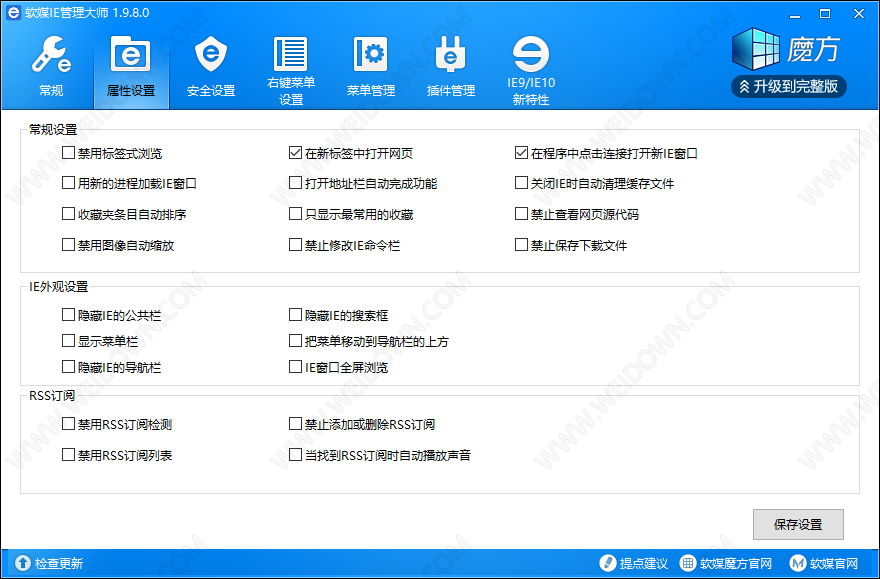Switch to 右键菜单设置 list tab
The width and height of the screenshot is (880, 579).
coord(291,70)
